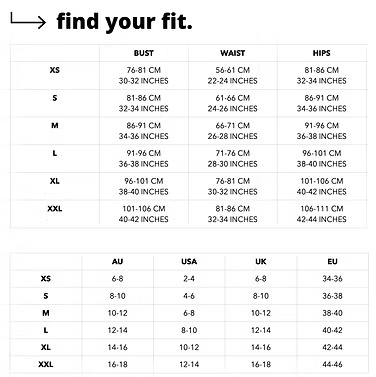Click the EU size 38-40 cell
This screenshot has height=377, width=376.
point(332,313)
